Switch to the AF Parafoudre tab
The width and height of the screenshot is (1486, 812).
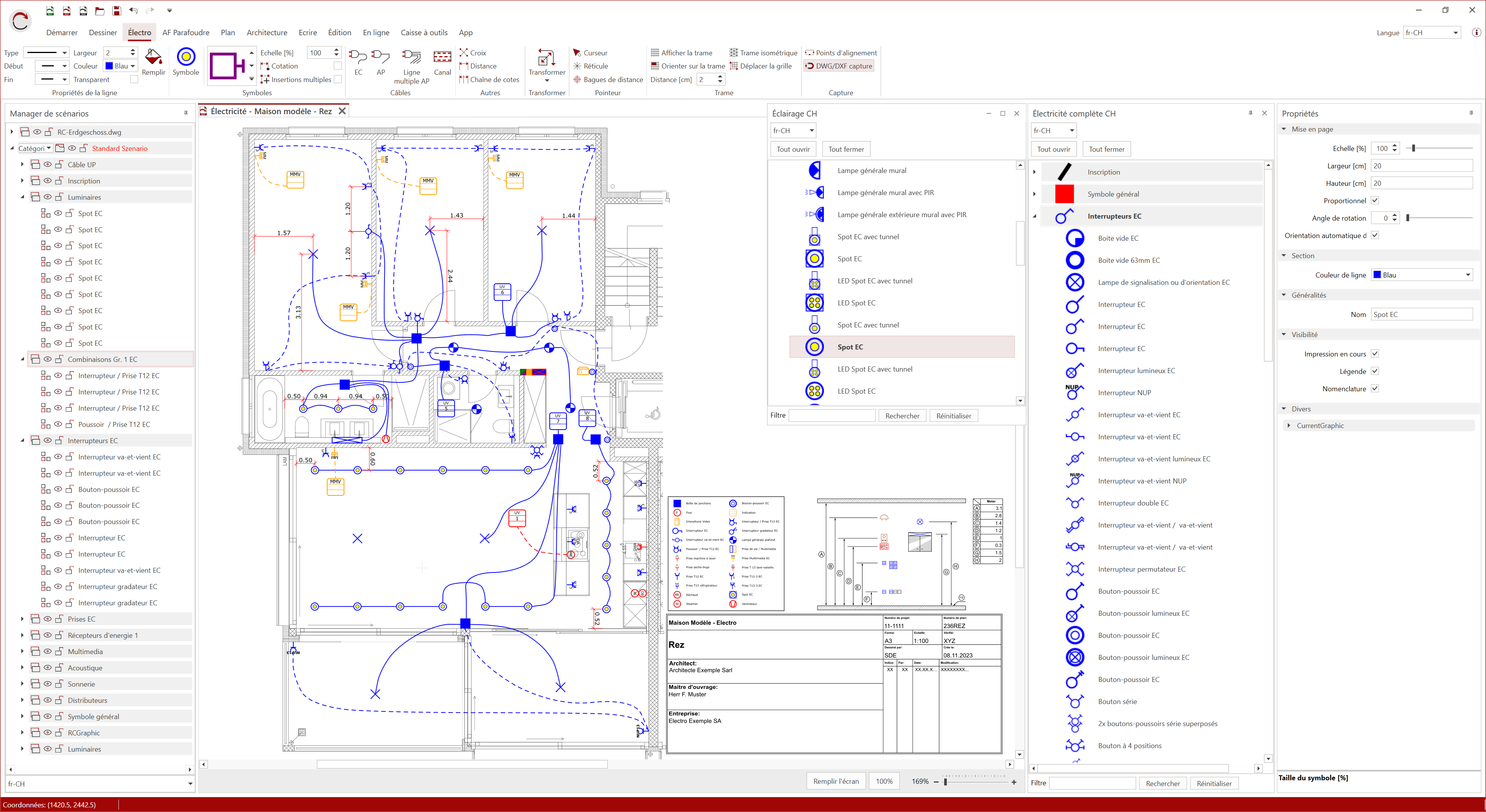tap(186, 33)
